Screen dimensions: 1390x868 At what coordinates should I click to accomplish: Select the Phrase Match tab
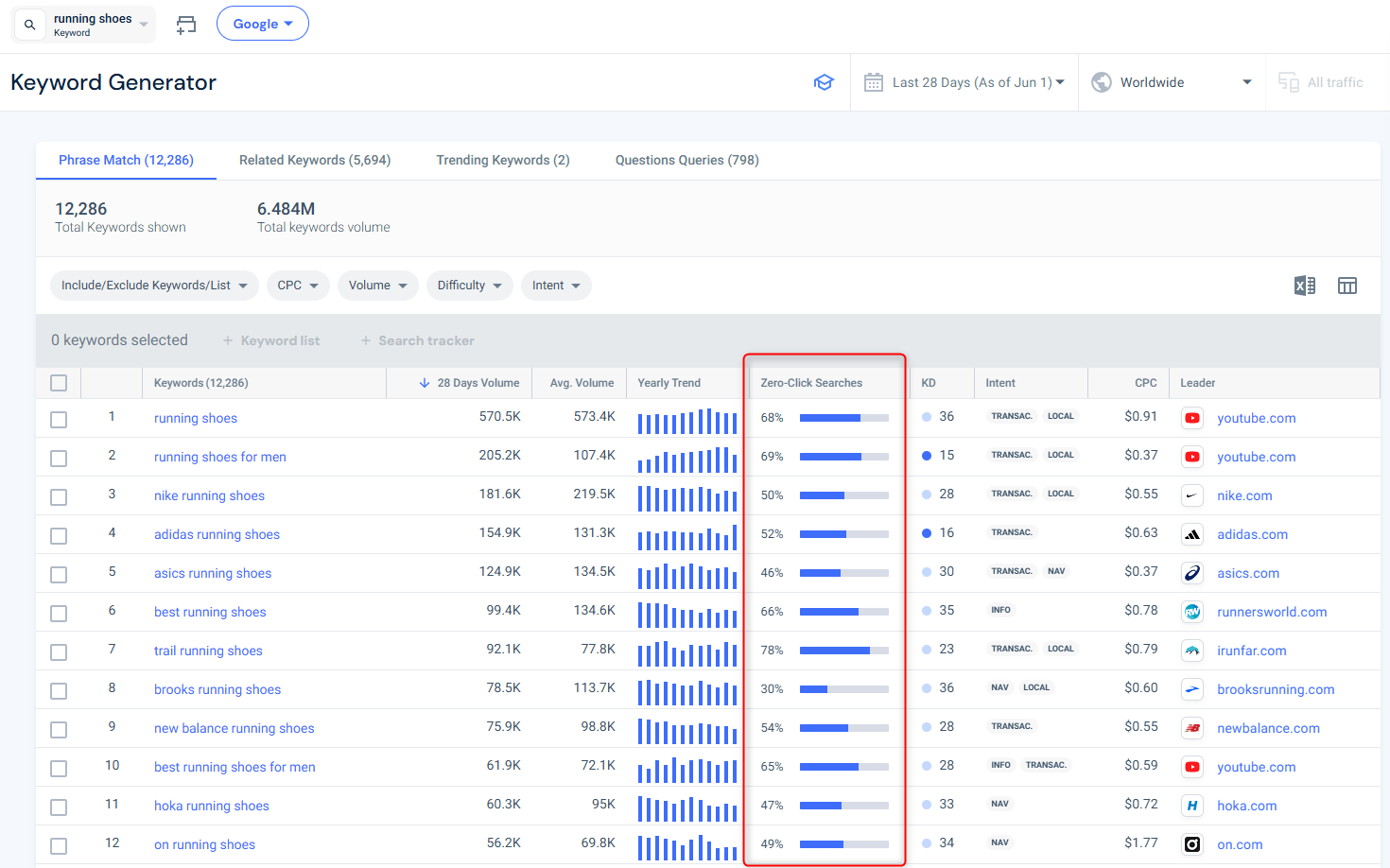pyautogui.click(x=126, y=160)
